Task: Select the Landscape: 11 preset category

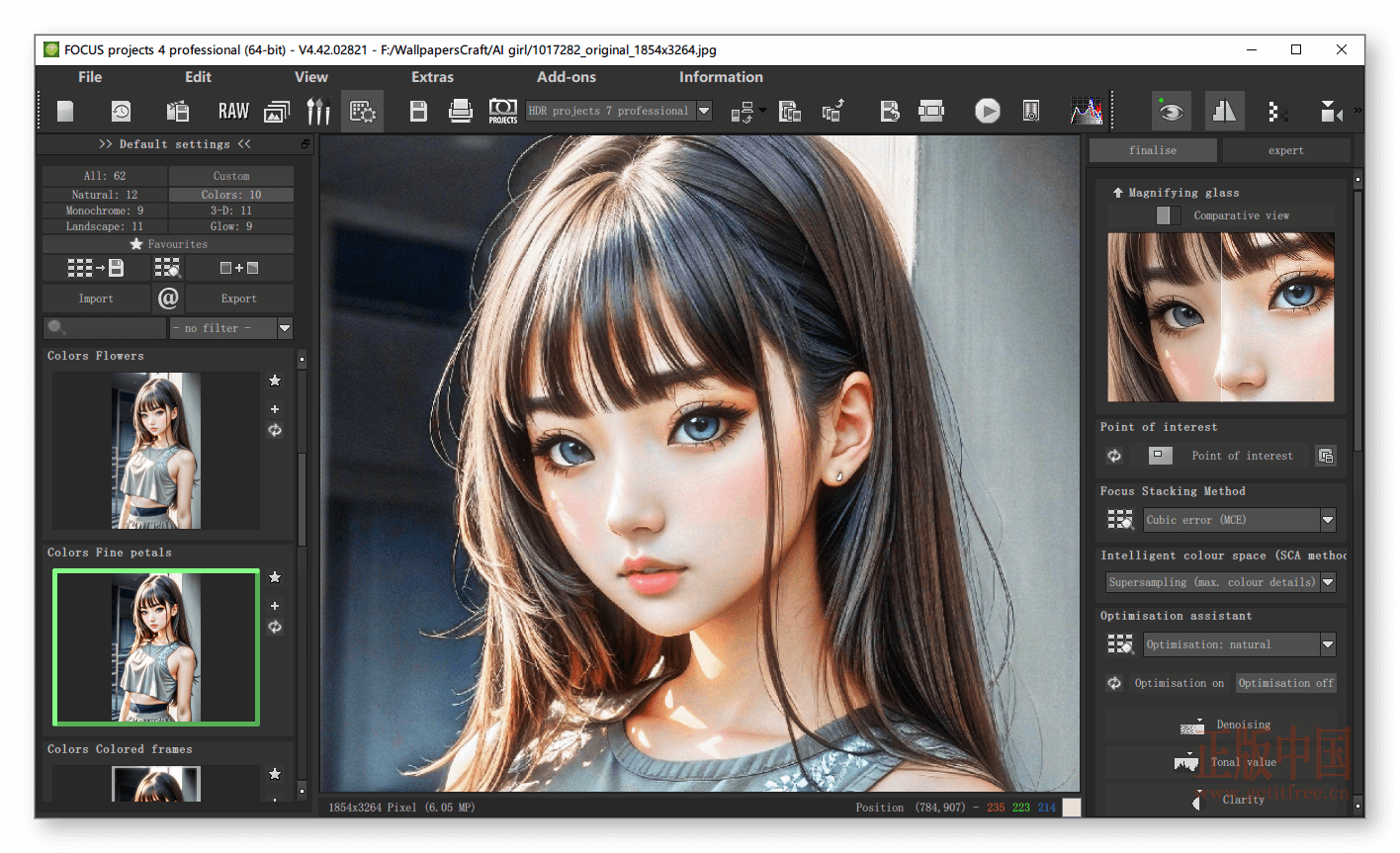Action: (x=105, y=226)
